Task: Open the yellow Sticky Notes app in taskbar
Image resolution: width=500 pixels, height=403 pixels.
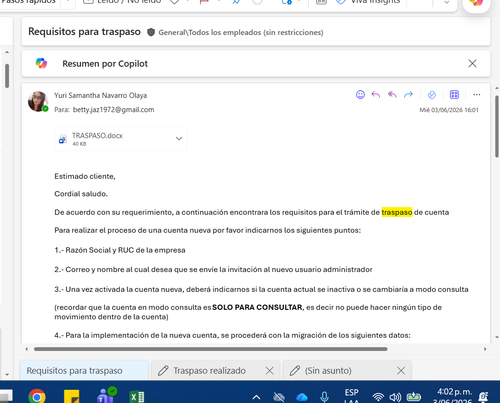Action: coord(72,396)
